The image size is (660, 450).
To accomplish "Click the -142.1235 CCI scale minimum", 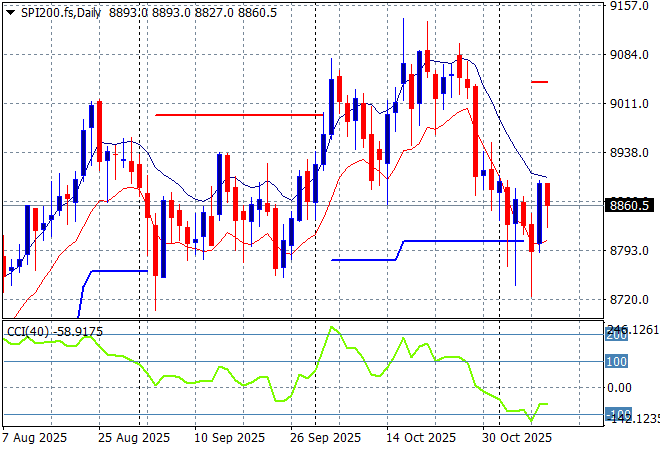I will (x=633, y=419).
